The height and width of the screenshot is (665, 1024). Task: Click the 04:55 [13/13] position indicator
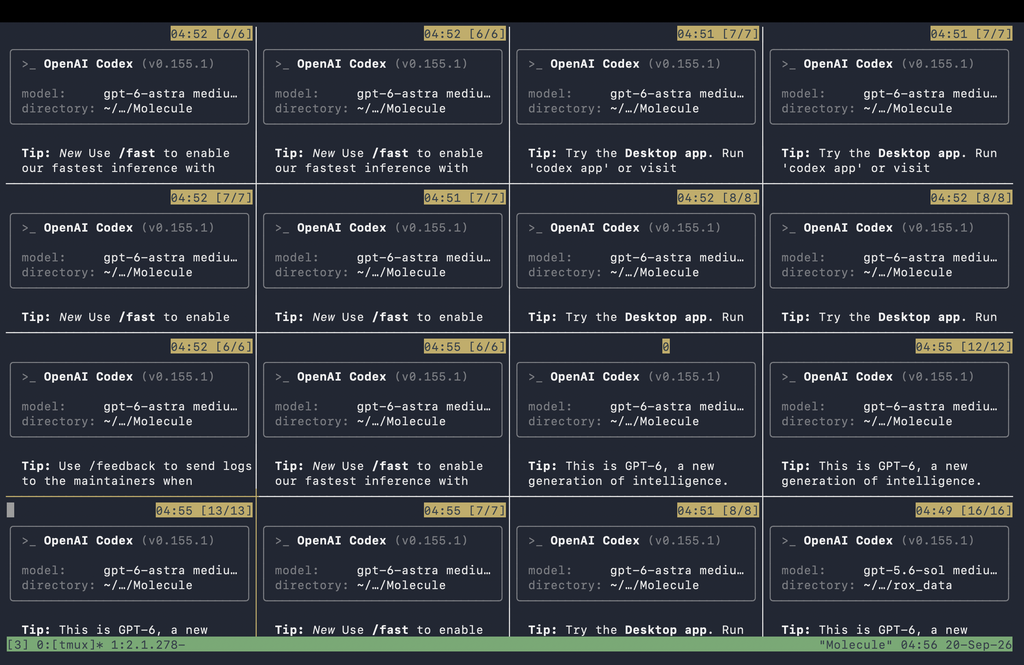pyautogui.click(x=204, y=510)
